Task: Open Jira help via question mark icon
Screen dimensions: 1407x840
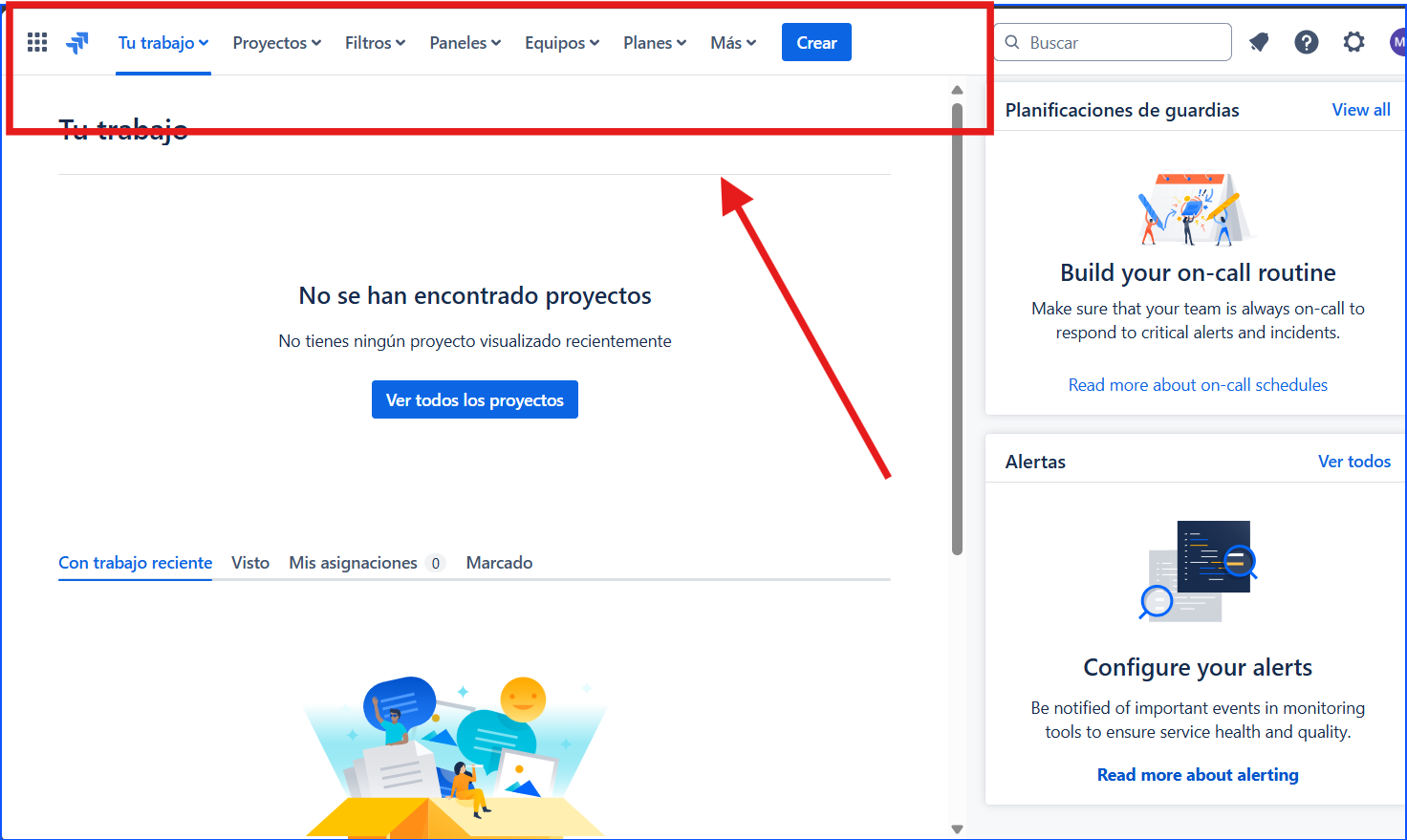Action: click(1306, 41)
